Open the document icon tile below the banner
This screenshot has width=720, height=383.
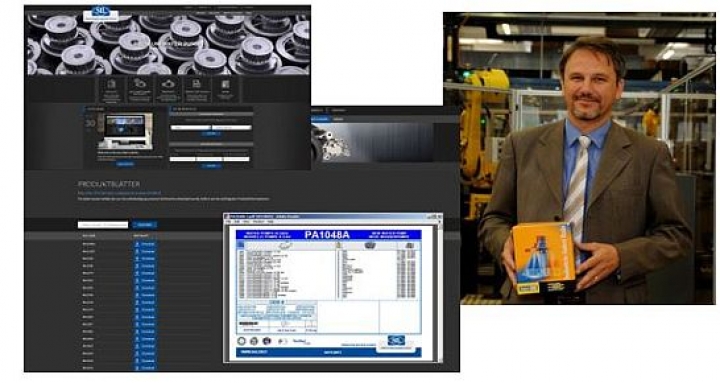point(197,89)
